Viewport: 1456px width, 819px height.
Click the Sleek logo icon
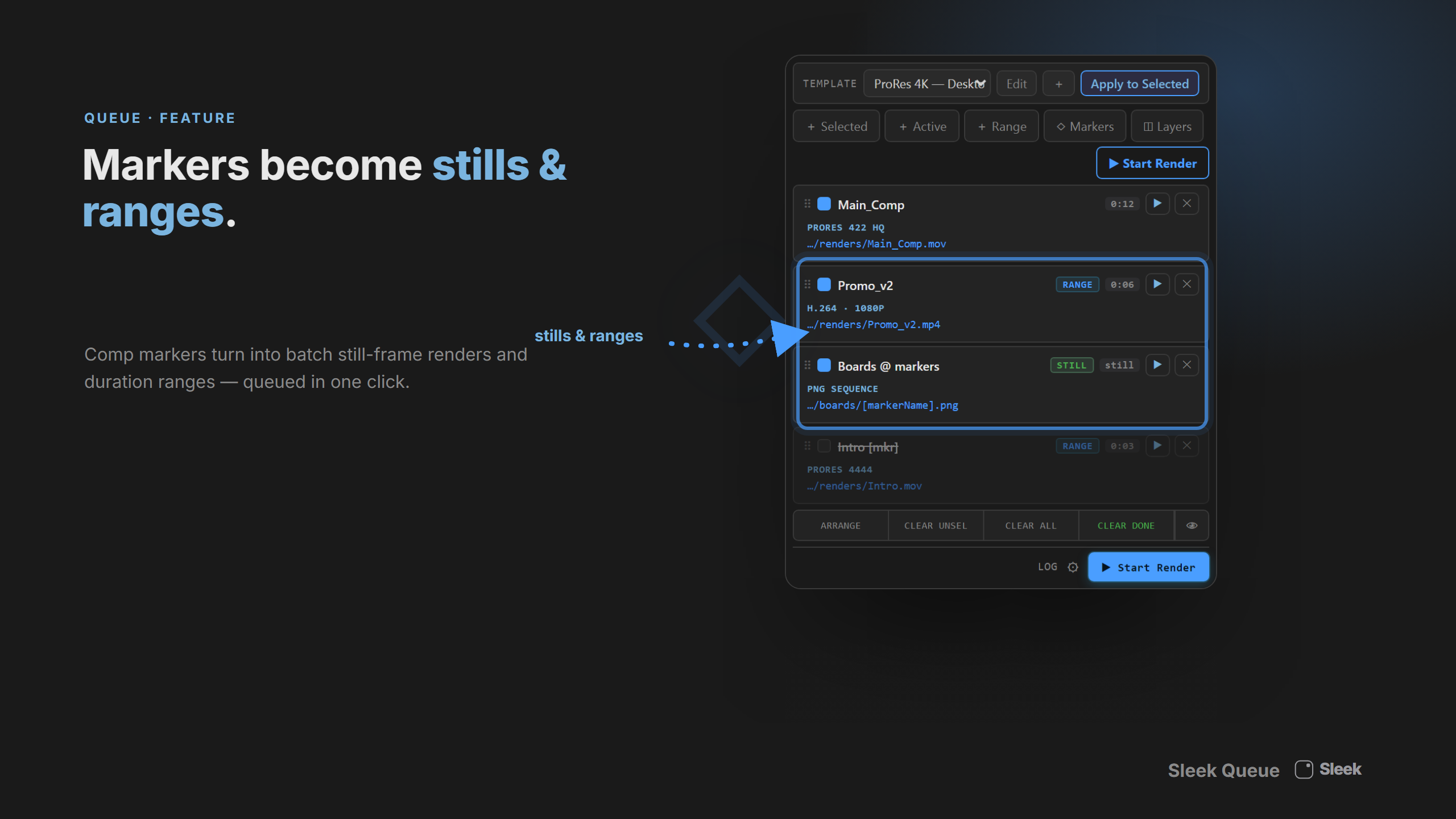[x=1304, y=770]
